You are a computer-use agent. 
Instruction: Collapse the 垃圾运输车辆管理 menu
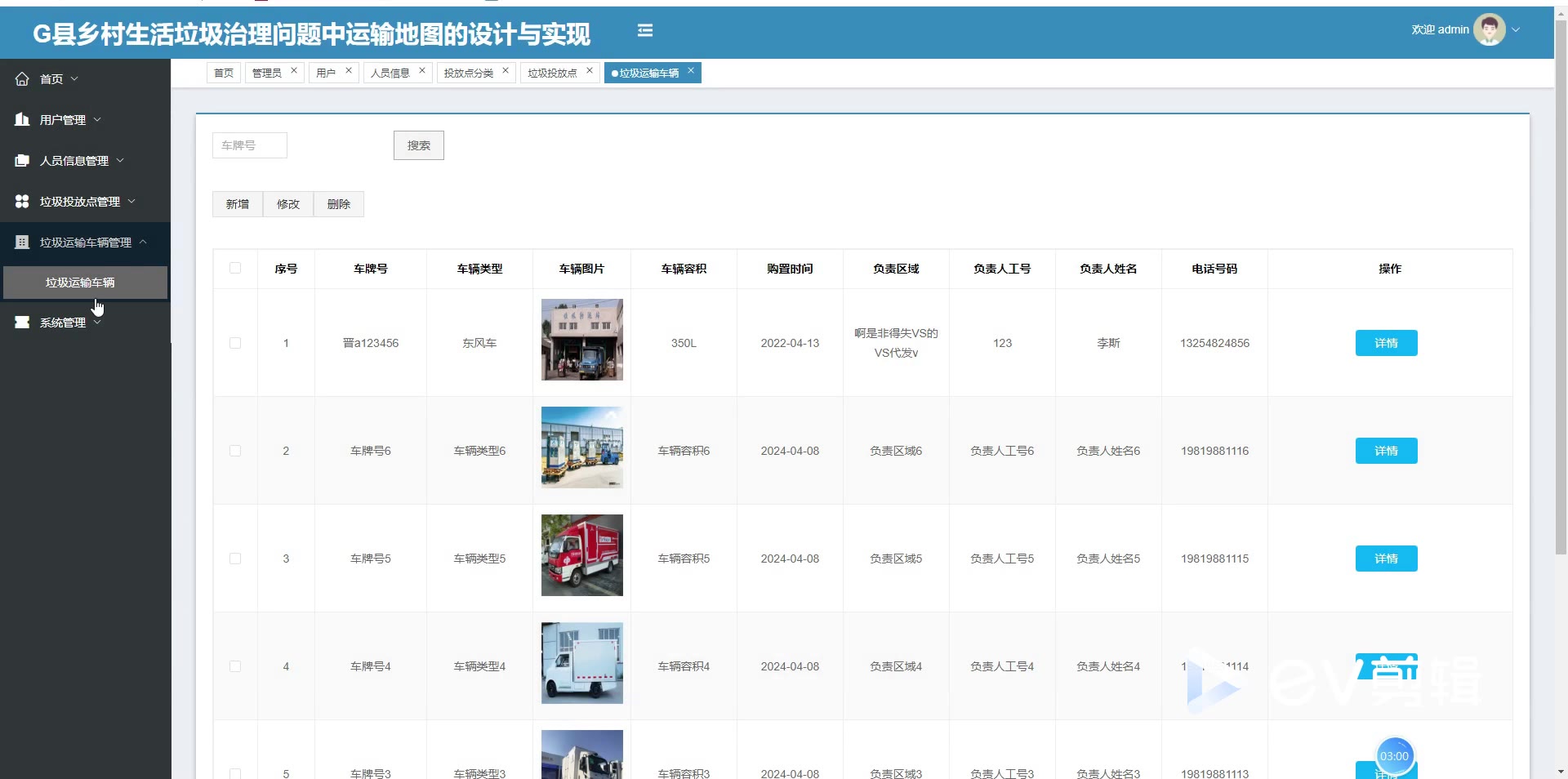(x=143, y=243)
